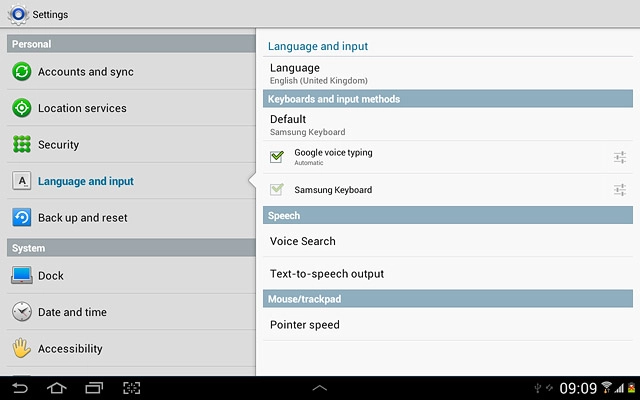
Task: Open the Dock settings icon
Action: tap(21, 276)
